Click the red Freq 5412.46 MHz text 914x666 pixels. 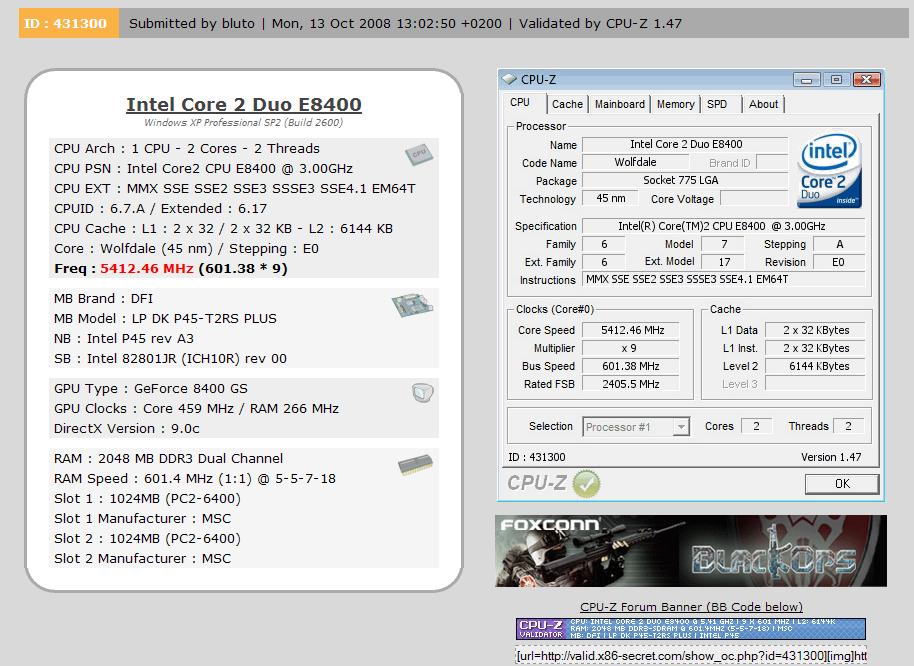coord(146,269)
